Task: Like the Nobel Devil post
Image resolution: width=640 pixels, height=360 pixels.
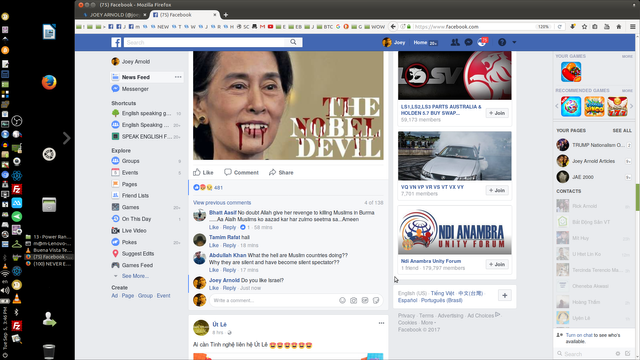Action: coord(203,172)
